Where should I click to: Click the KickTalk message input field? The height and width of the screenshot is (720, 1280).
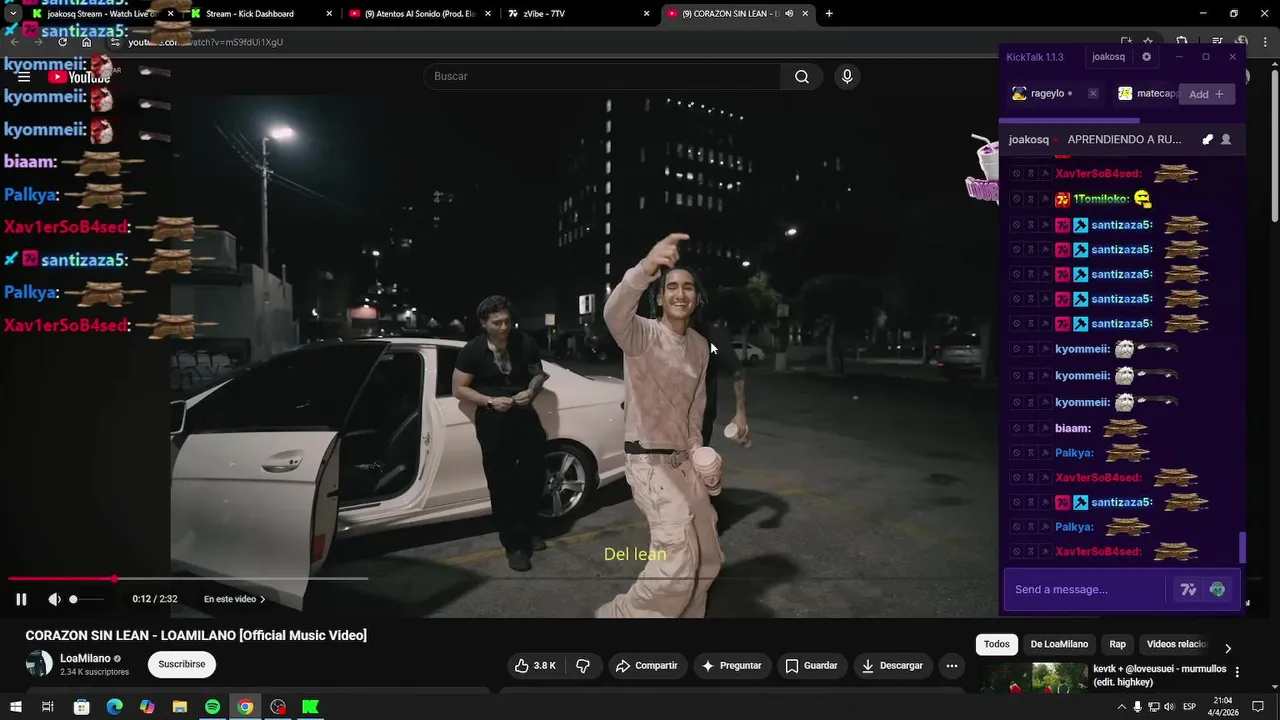pos(1085,589)
